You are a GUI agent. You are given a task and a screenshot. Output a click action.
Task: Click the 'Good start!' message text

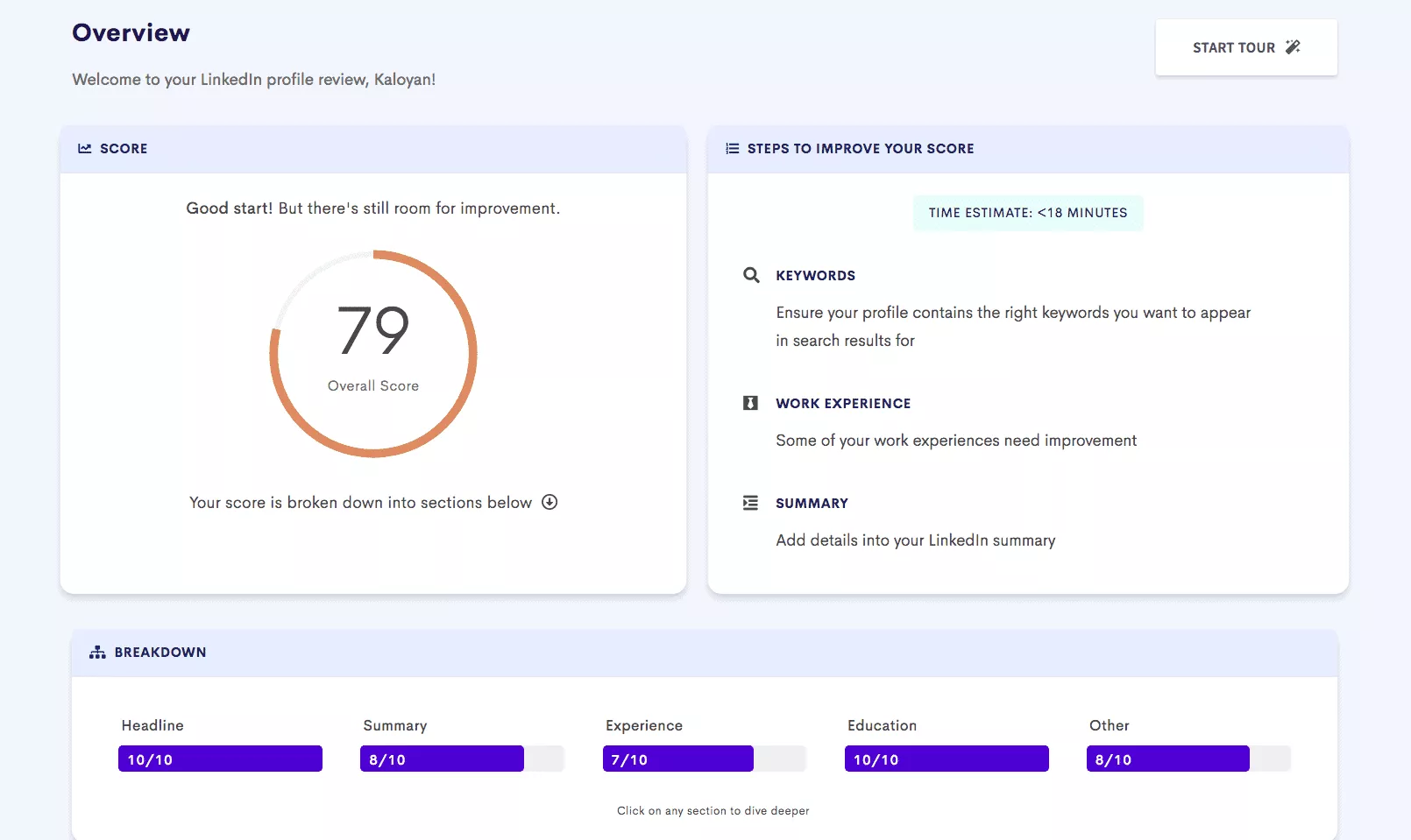click(x=373, y=208)
